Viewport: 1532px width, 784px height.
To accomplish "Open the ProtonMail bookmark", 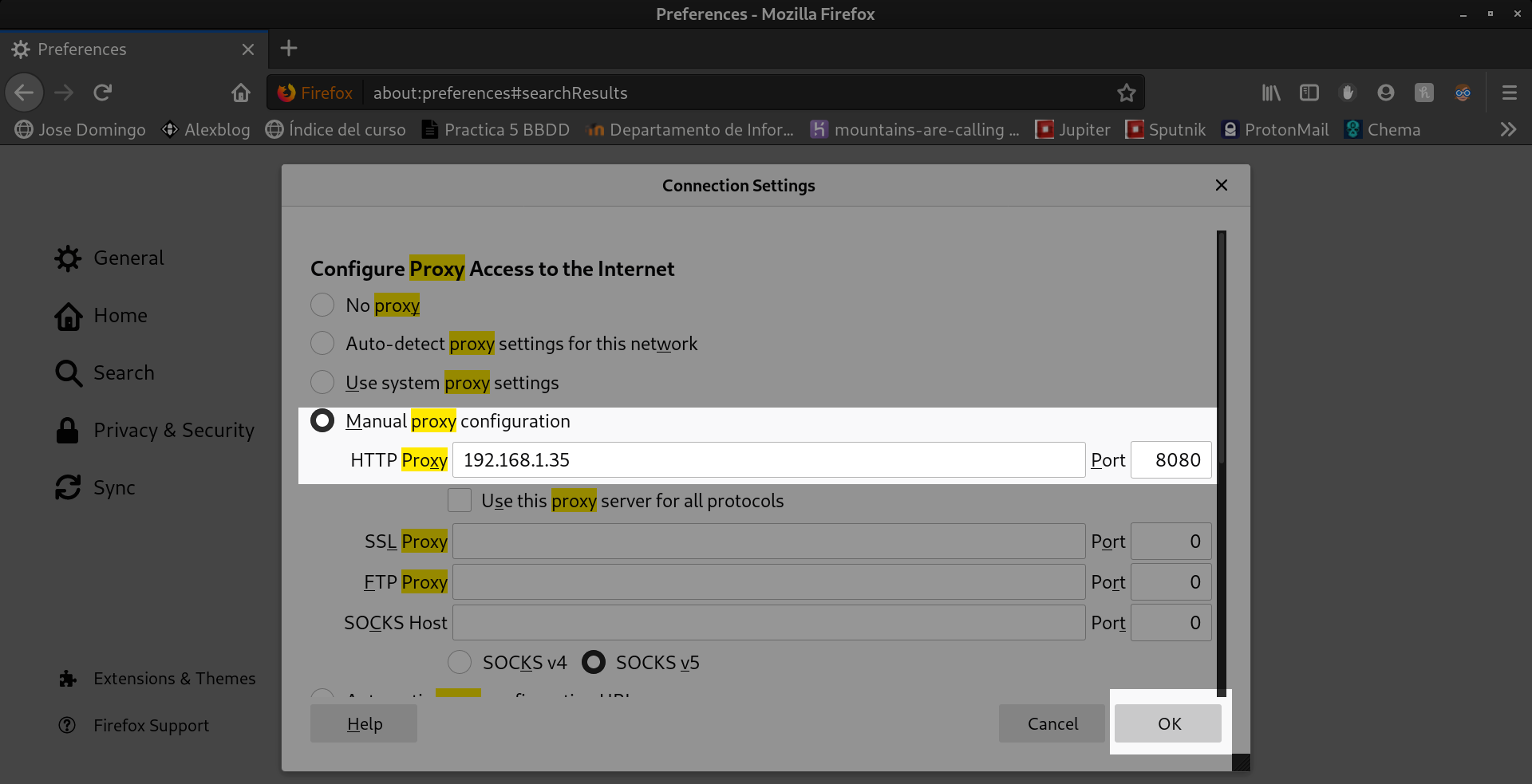I will 1275,129.
